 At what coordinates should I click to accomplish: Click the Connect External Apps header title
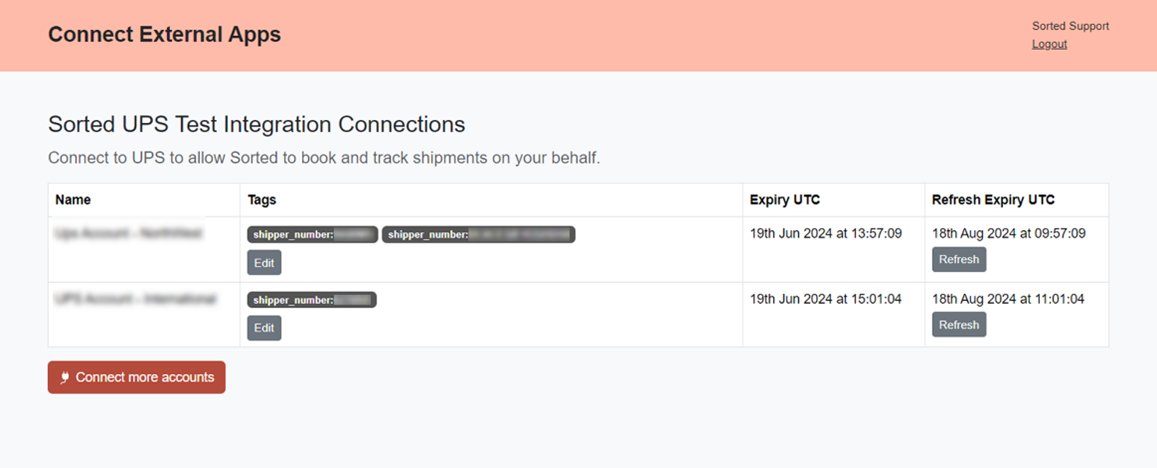pyautogui.click(x=165, y=35)
